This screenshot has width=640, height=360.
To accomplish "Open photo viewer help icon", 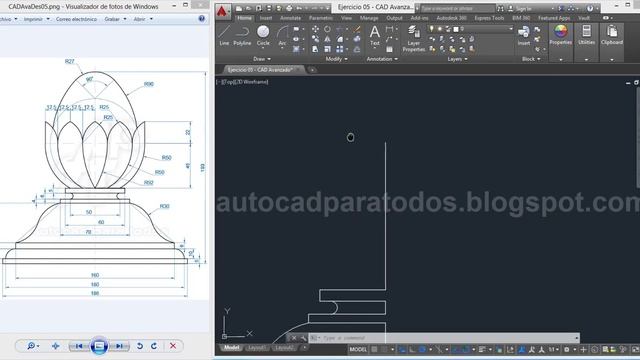I will click(202, 18).
